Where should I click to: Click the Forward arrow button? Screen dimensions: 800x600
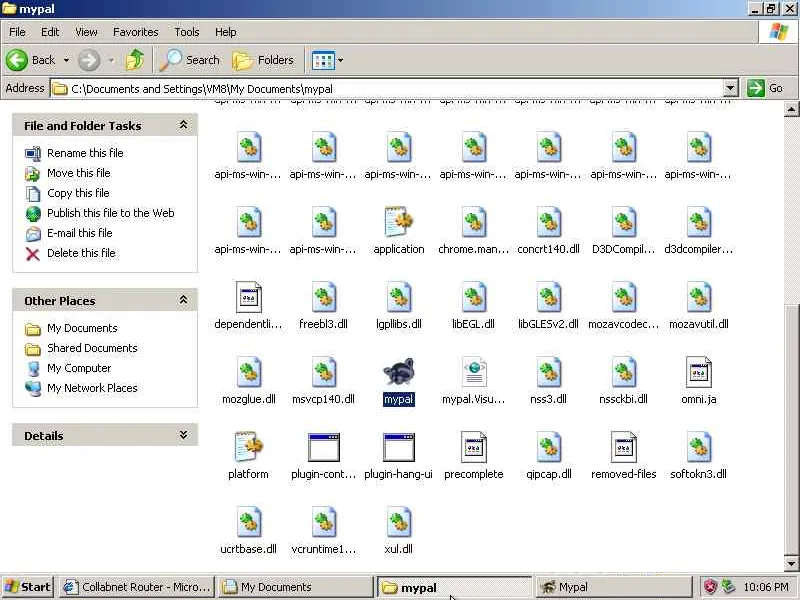[89, 60]
